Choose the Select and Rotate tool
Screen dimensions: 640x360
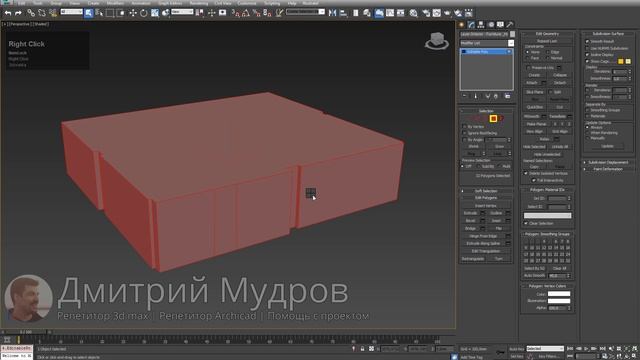coord(144,13)
